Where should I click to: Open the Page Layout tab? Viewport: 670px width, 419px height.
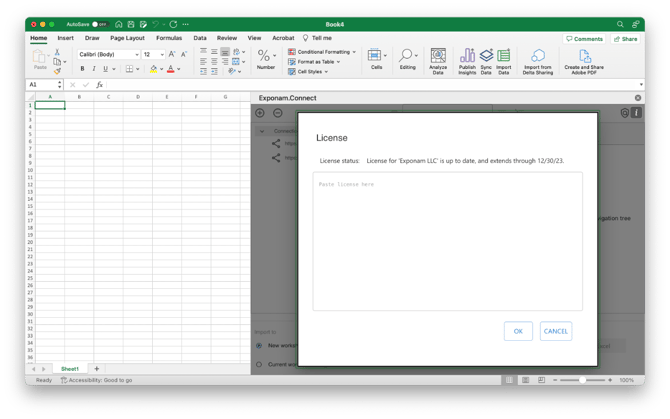pos(127,38)
